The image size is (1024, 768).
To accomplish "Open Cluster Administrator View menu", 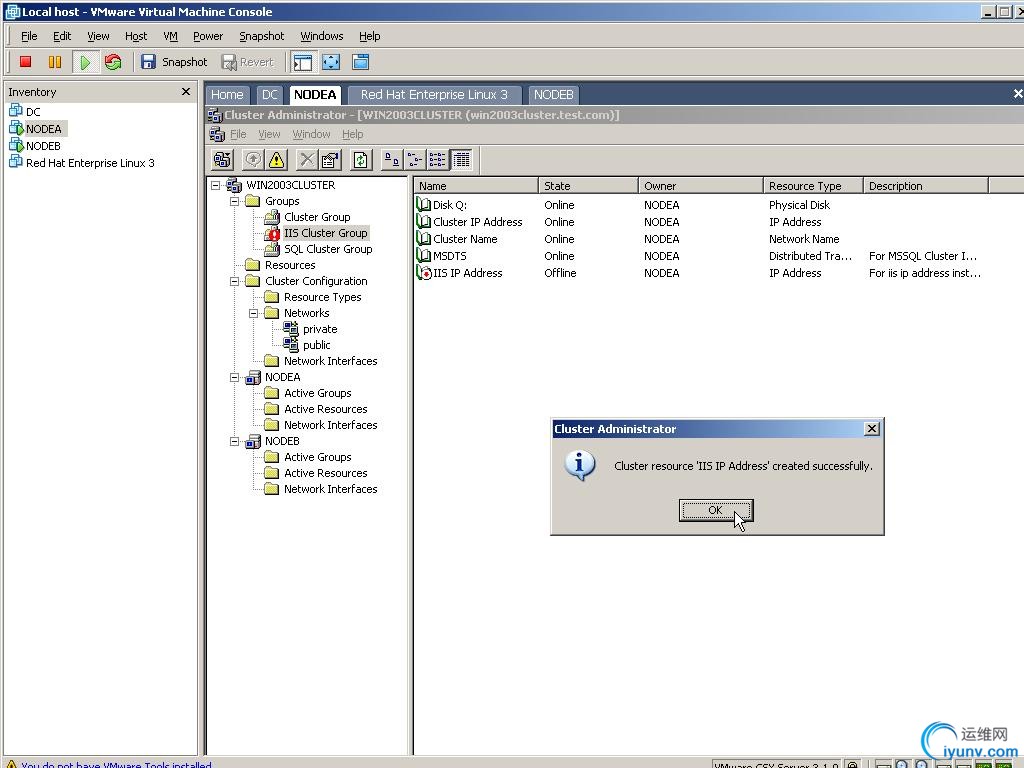I will coord(269,134).
